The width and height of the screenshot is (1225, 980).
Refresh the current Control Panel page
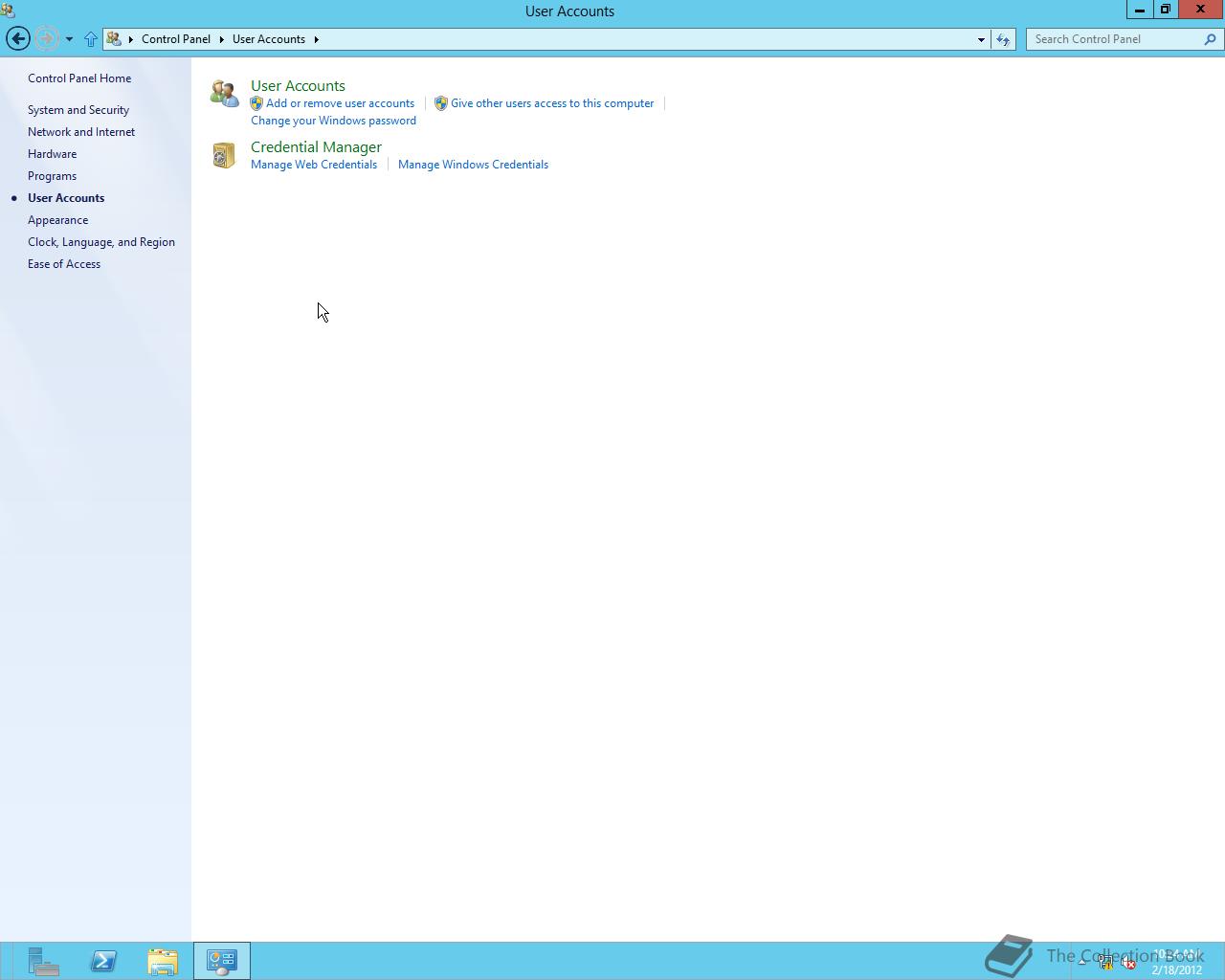coord(1003,39)
